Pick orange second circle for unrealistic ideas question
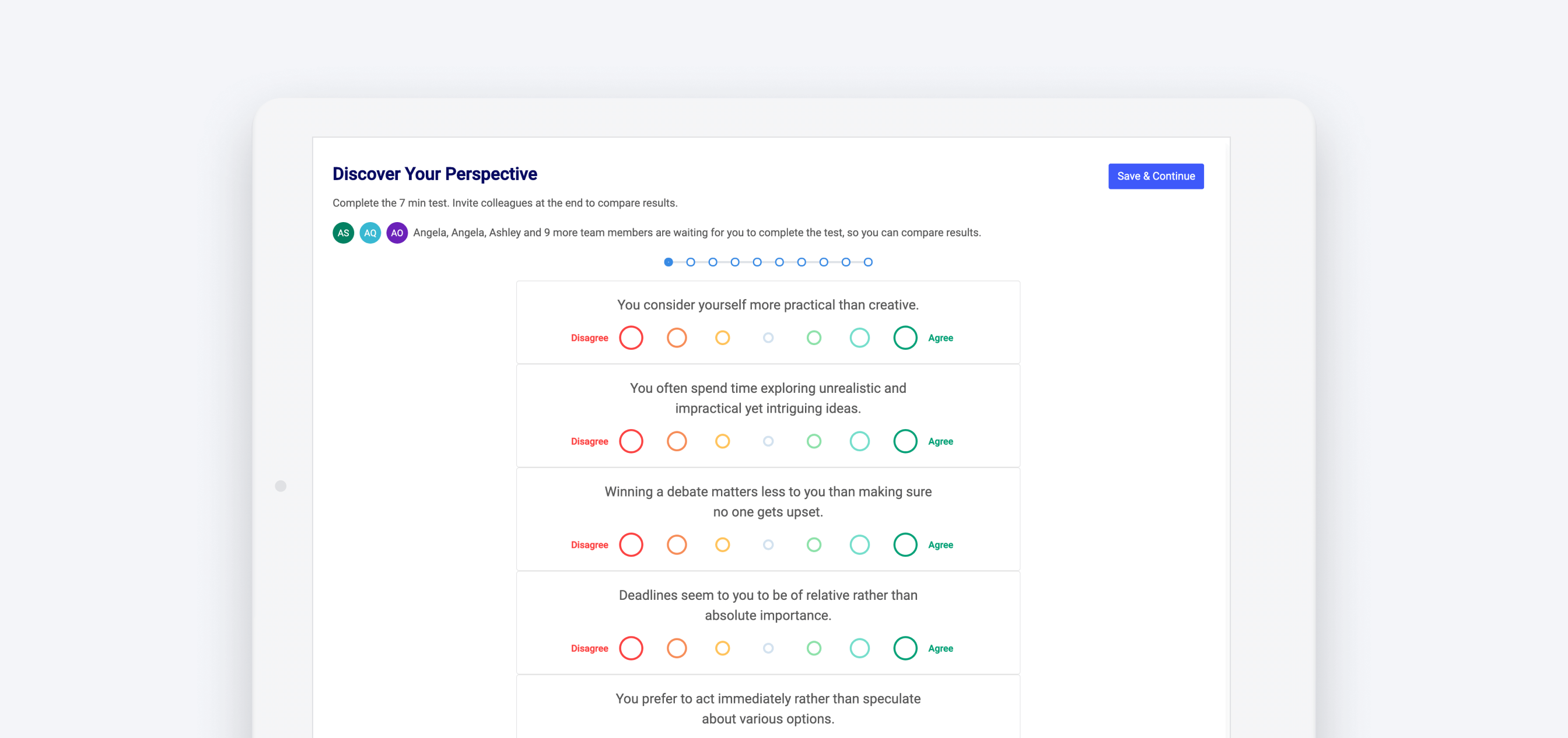Viewport: 1568px width, 738px height. pyautogui.click(x=677, y=441)
